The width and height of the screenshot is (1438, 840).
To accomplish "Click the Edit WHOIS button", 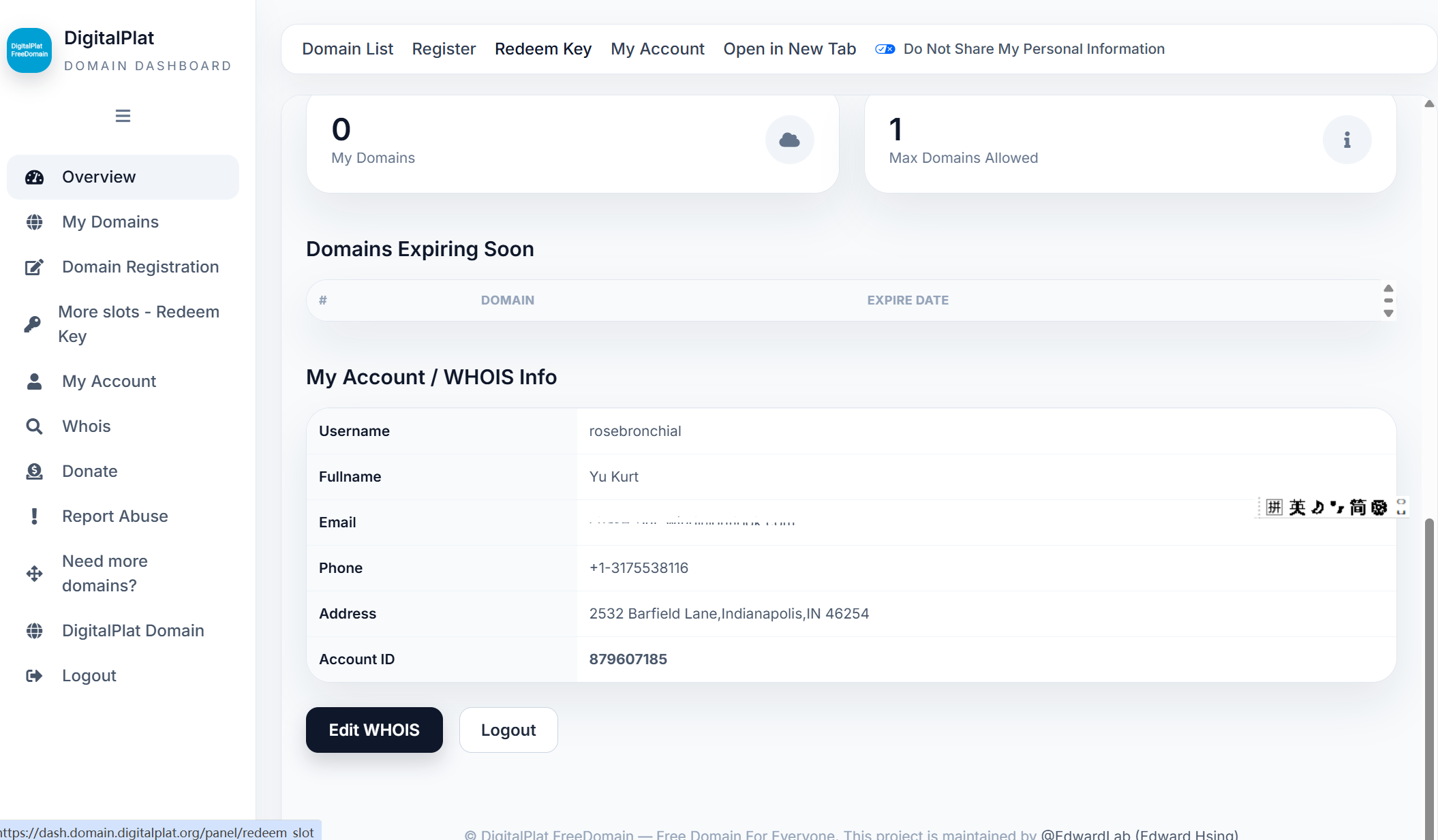I will point(374,730).
